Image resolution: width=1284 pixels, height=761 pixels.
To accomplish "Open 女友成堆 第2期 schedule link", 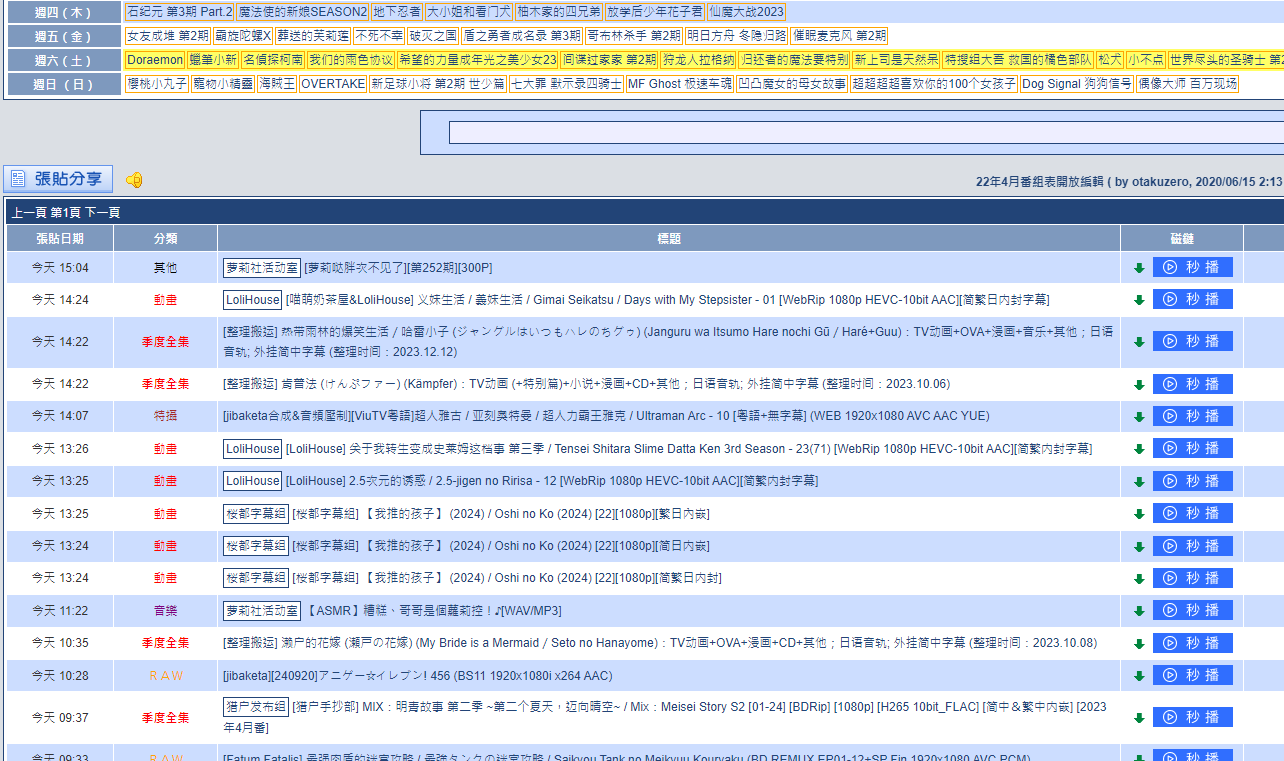I will click(x=168, y=36).
